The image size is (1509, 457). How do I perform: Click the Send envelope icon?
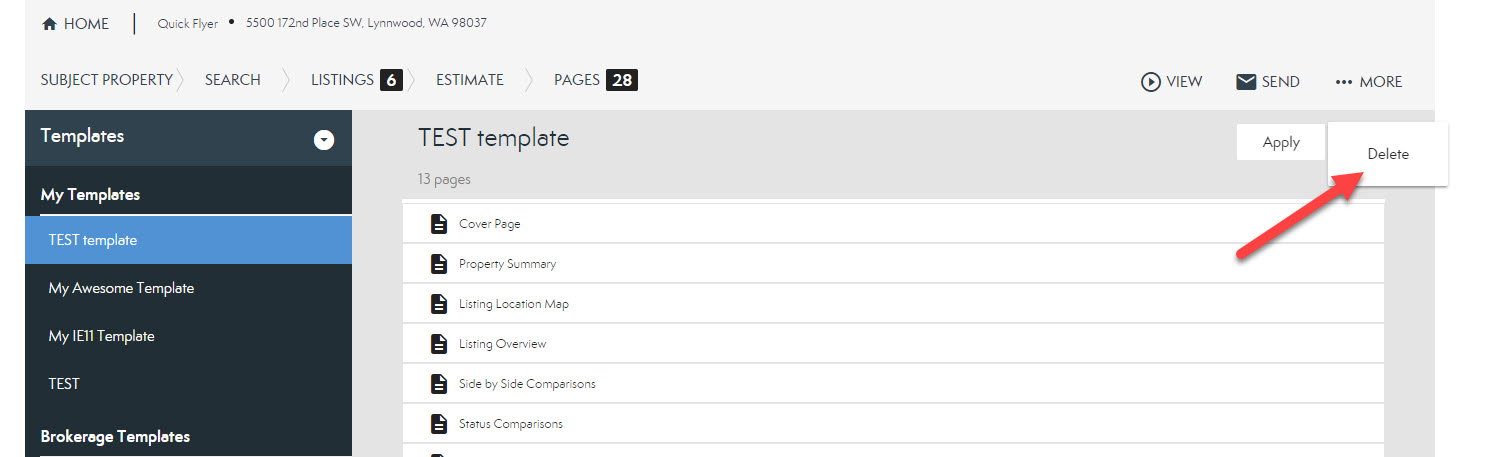coord(1246,82)
